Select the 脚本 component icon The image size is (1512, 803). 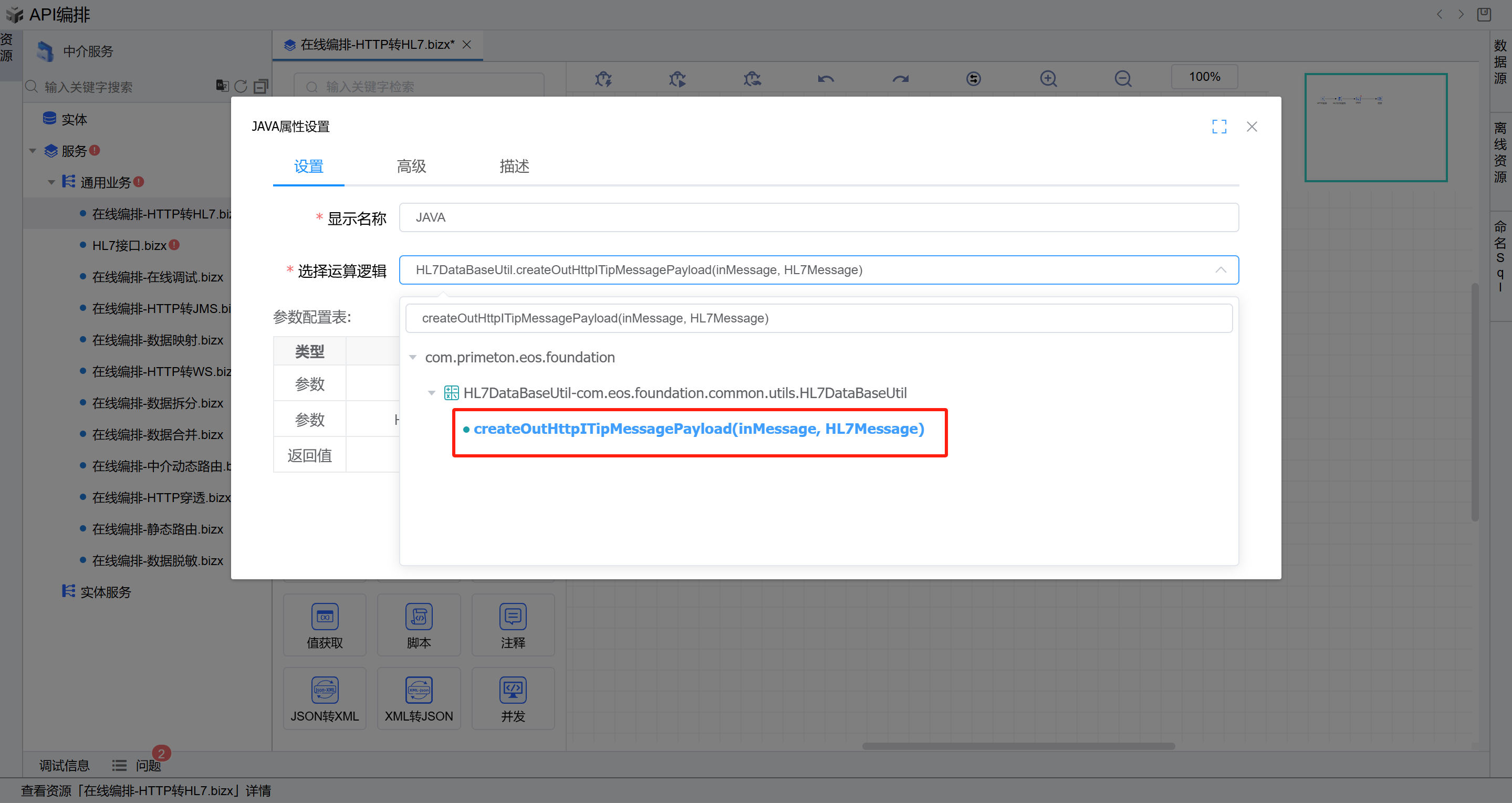(x=419, y=617)
